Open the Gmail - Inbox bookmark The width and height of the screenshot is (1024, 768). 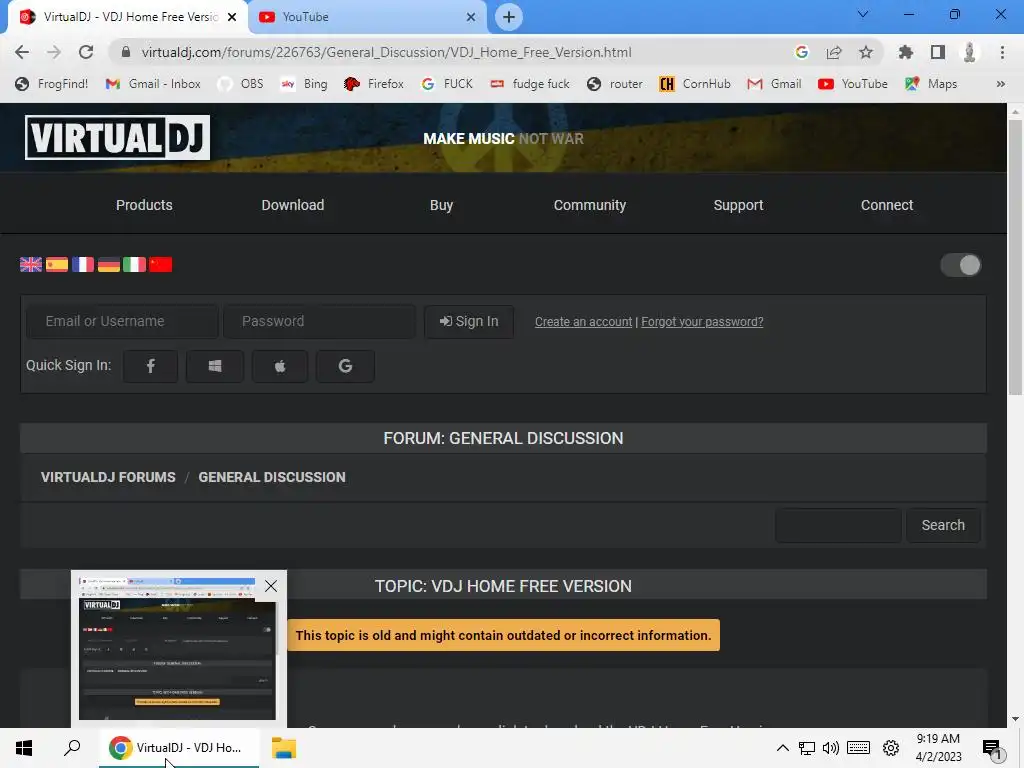click(153, 84)
